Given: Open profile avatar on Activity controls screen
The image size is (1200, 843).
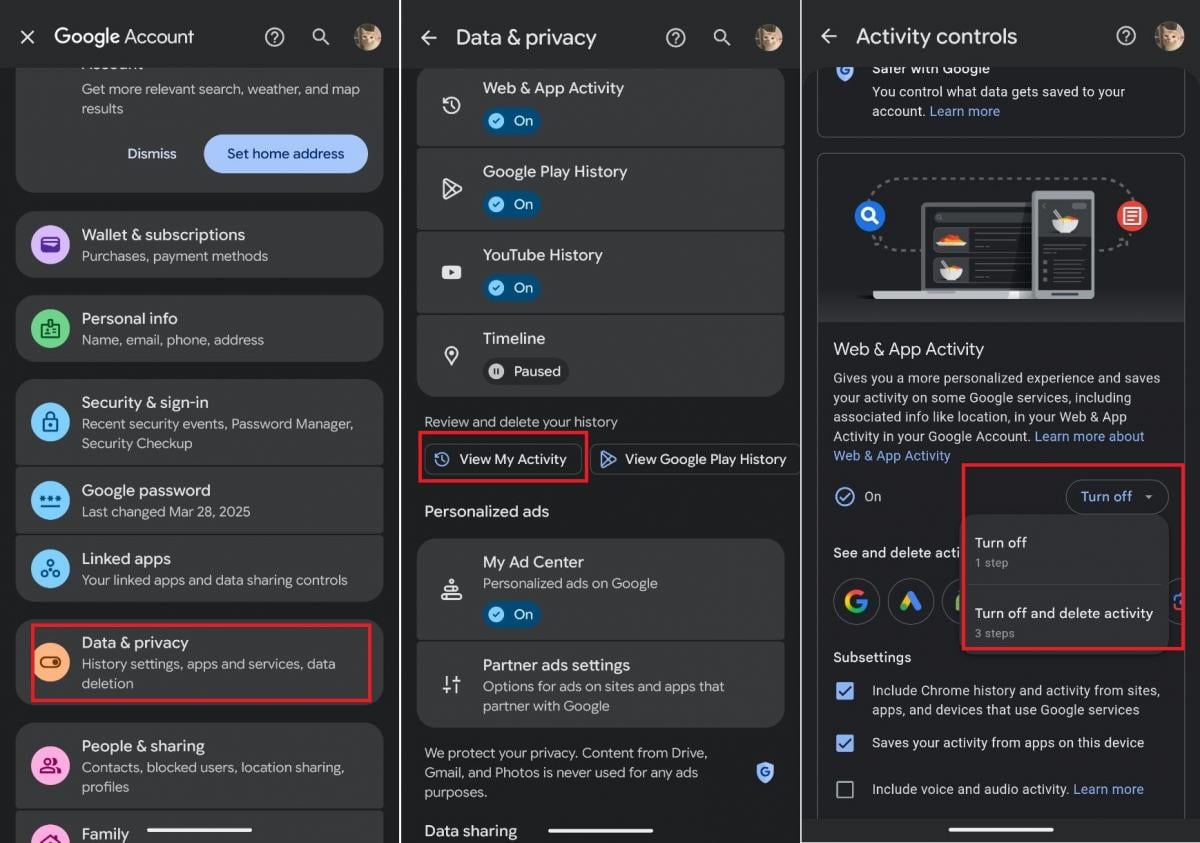Looking at the screenshot, I should pyautogui.click(x=1169, y=37).
